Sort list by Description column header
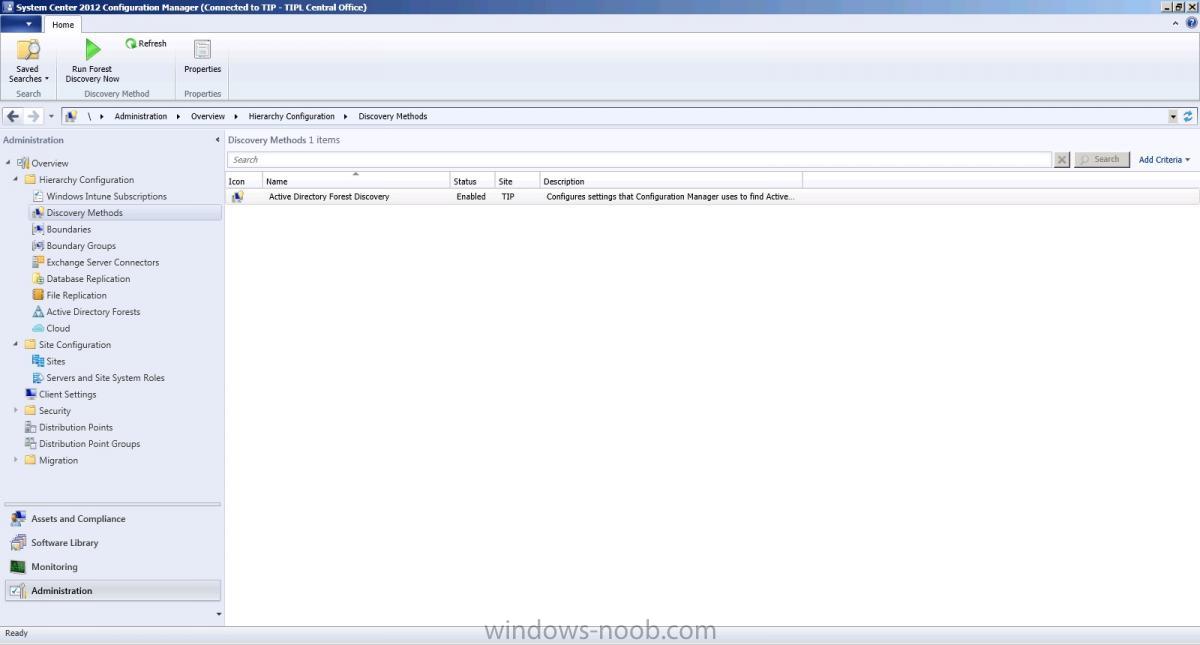The image size is (1200, 645). [x=671, y=181]
